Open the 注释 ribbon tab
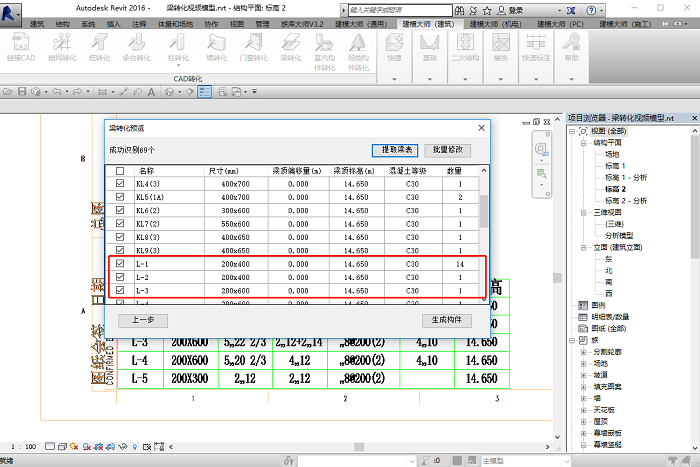 (x=139, y=24)
